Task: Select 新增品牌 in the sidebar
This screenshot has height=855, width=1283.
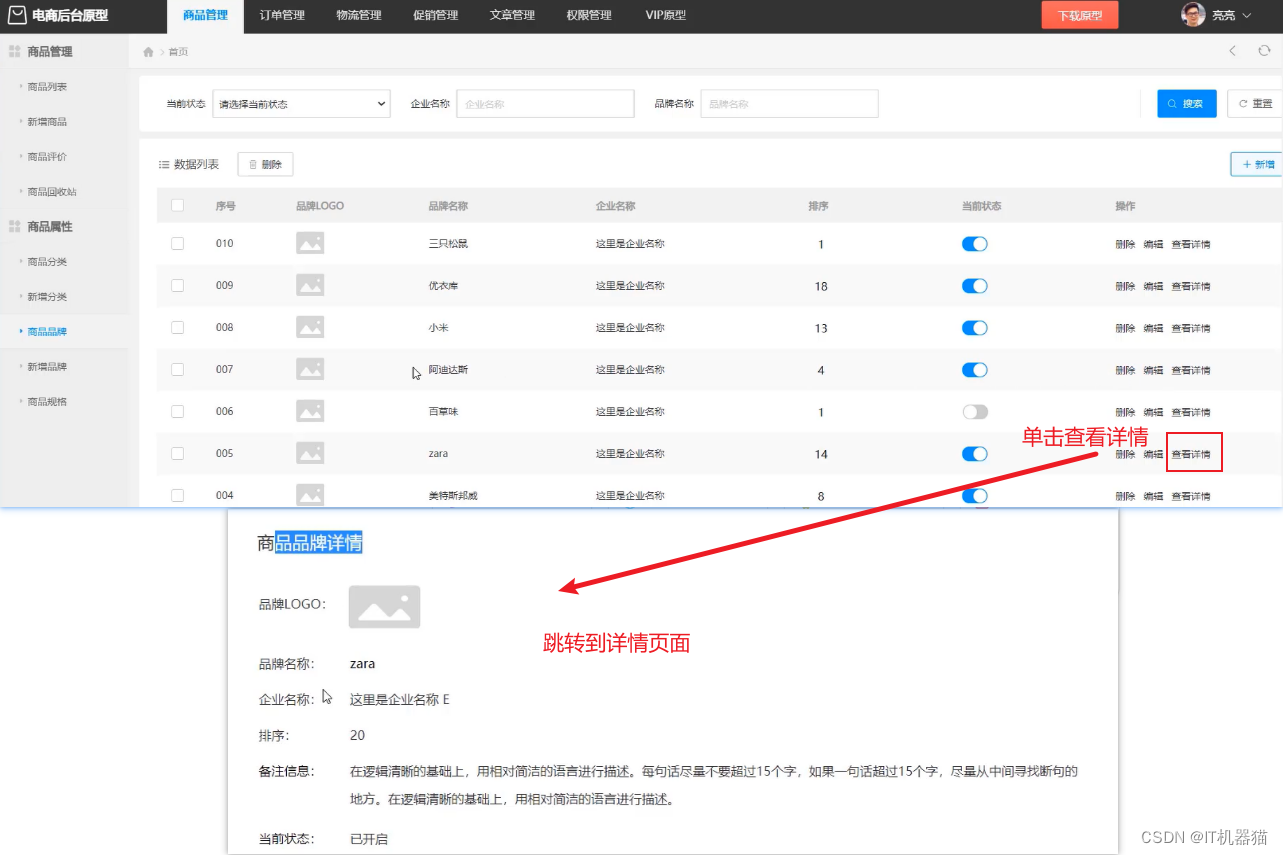Action: 47,367
